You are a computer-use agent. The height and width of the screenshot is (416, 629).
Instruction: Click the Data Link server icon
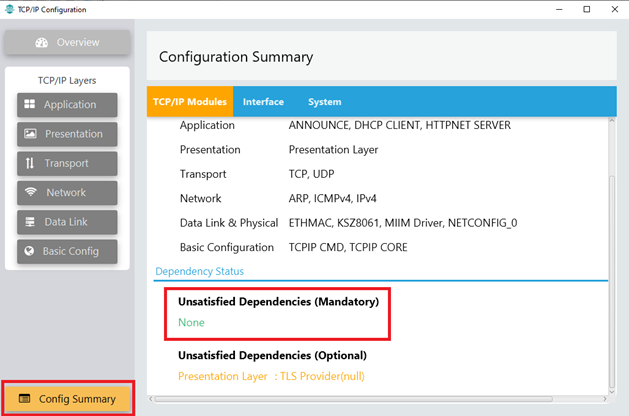[x=30, y=222]
